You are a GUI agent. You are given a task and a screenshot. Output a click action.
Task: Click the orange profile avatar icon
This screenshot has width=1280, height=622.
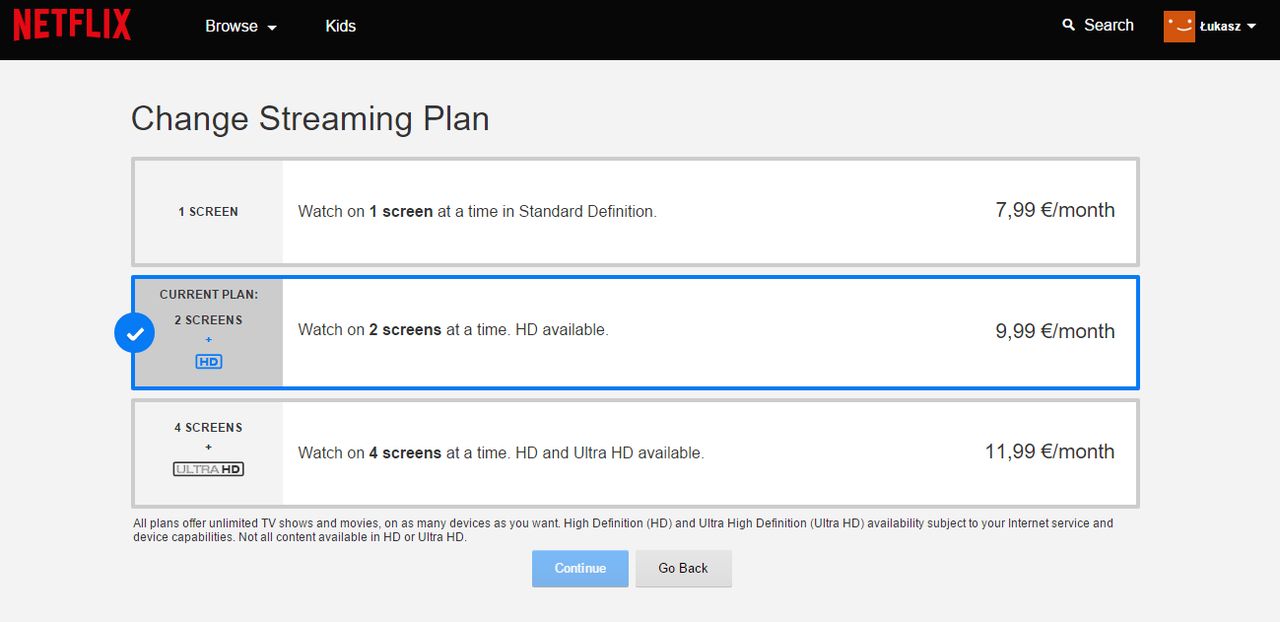pyautogui.click(x=1179, y=26)
